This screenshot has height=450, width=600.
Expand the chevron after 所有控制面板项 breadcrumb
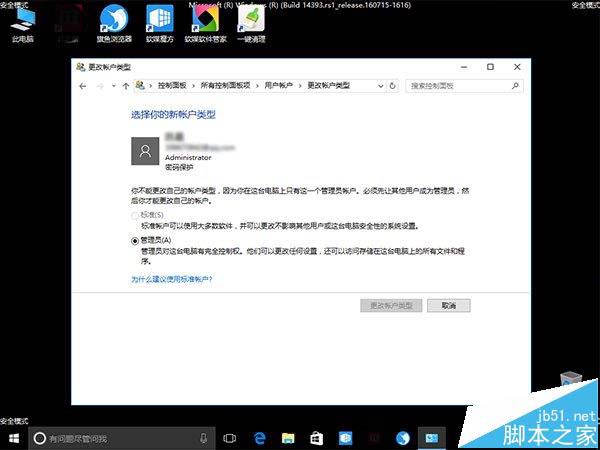tap(258, 86)
